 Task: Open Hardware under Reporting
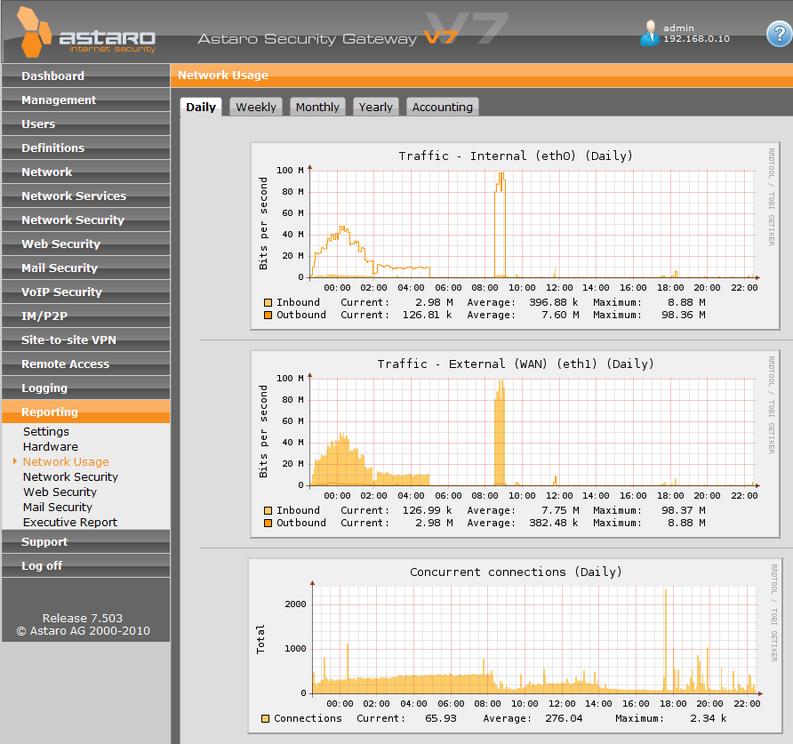[x=50, y=447]
